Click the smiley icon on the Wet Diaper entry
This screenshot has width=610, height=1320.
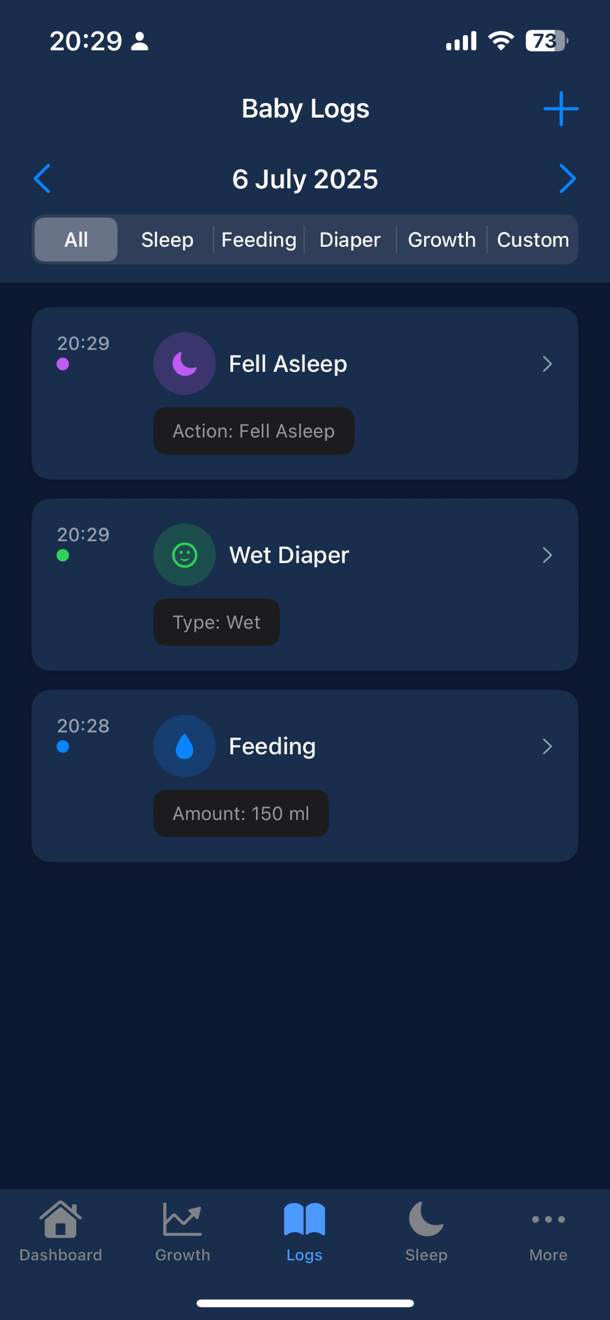(184, 555)
